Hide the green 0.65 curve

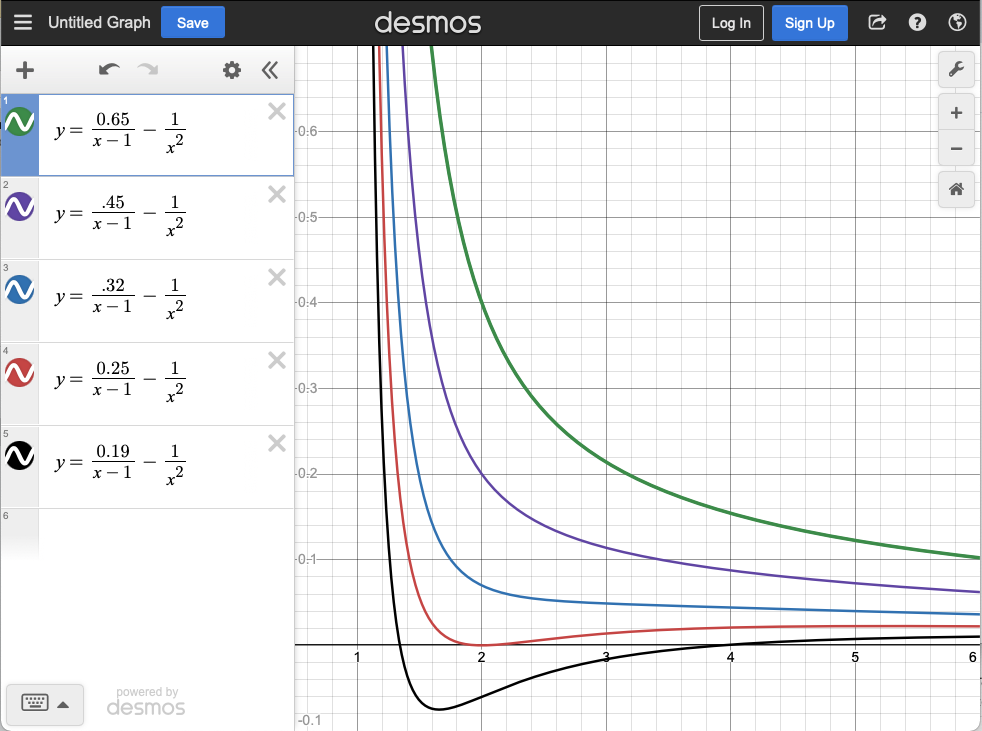point(20,123)
